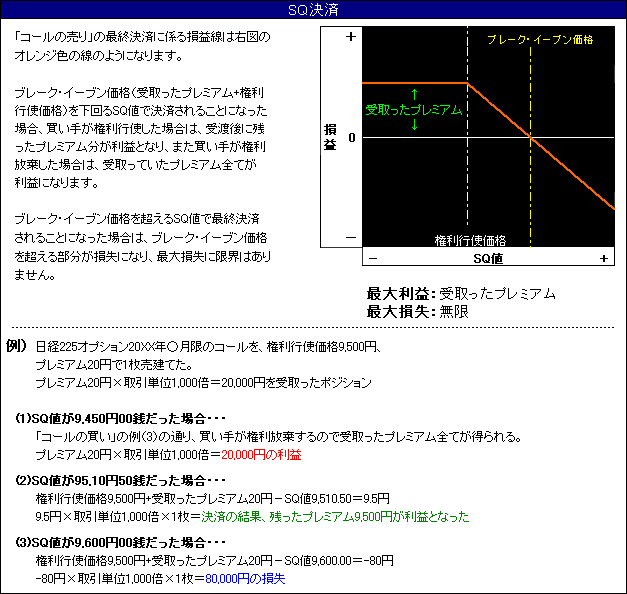Click the red '20,000円の利益' text

[261, 455]
